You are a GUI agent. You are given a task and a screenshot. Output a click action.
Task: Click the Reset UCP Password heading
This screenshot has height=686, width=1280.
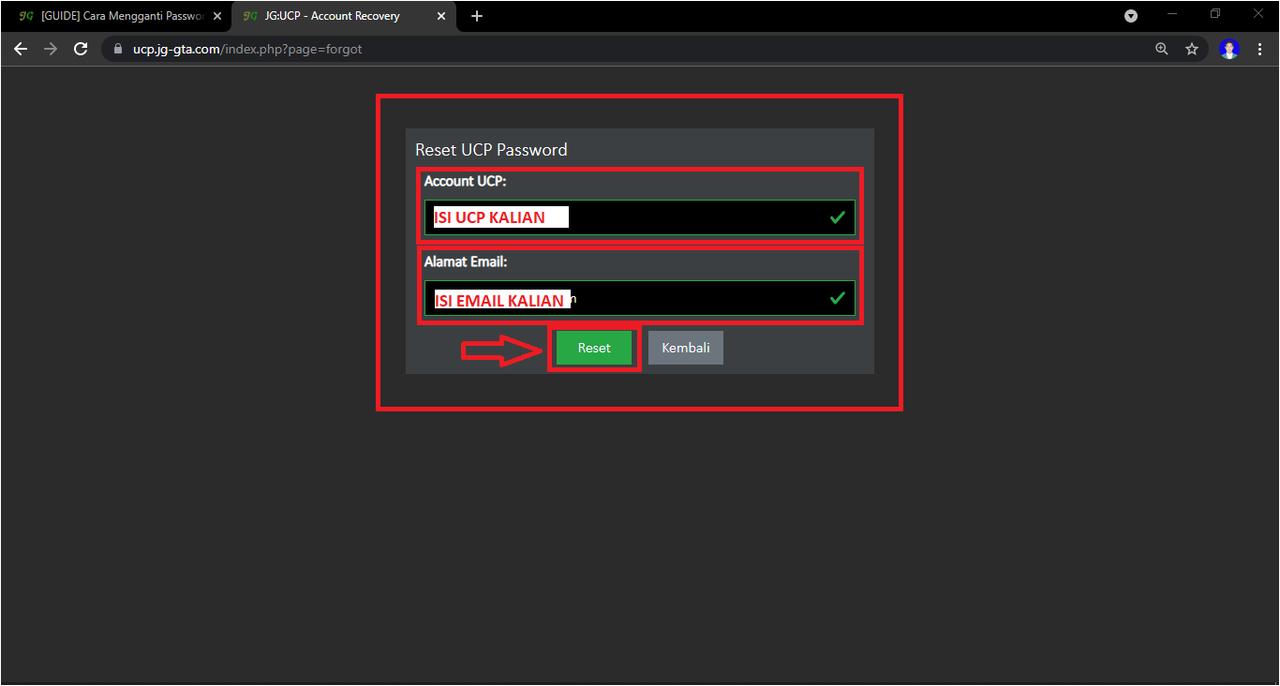tap(491, 150)
